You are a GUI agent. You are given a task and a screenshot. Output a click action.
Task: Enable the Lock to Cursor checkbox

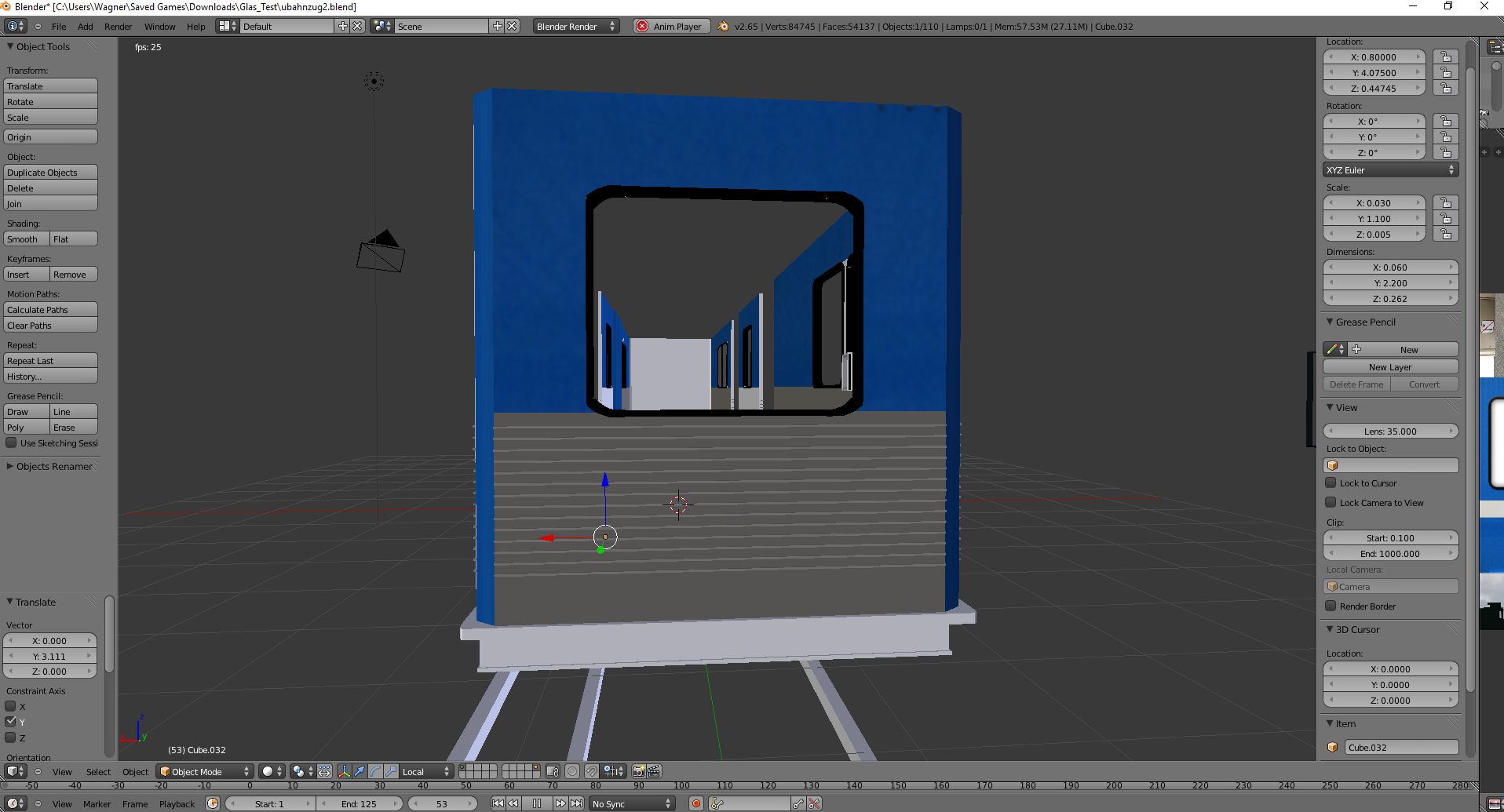(x=1331, y=483)
